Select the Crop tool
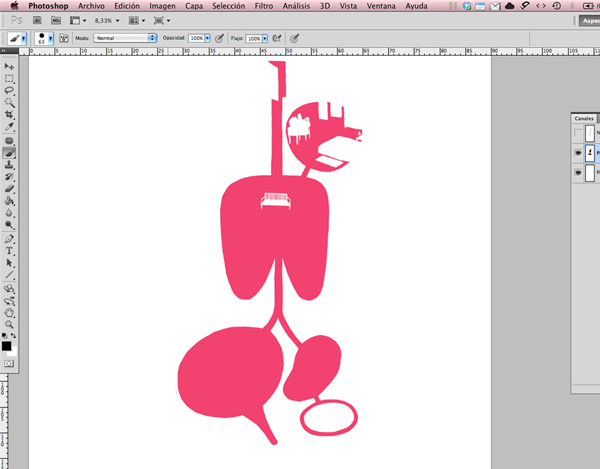Screen dimensions: 600x469 (x=10, y=115)
